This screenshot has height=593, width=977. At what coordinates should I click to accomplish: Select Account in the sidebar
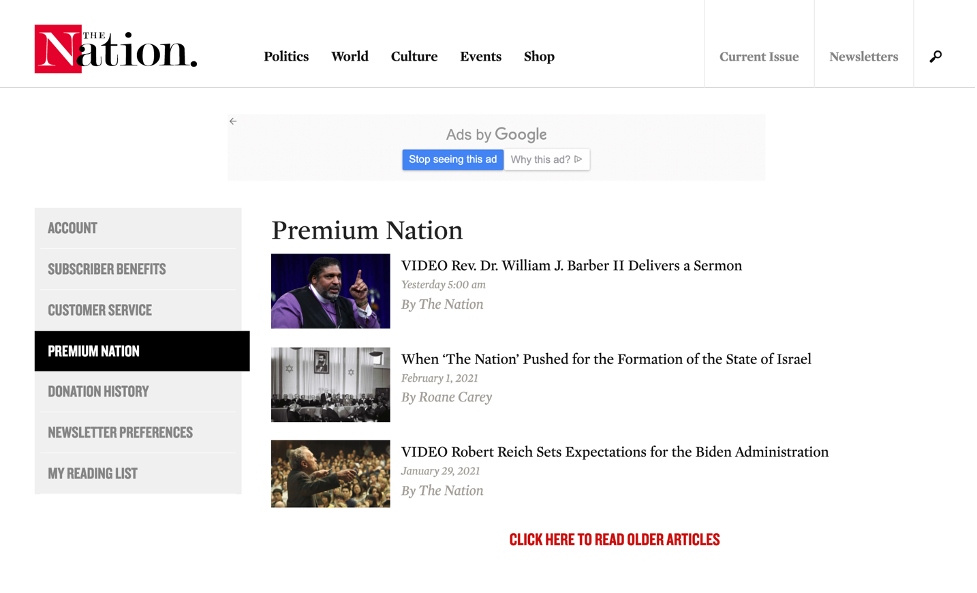tap(138, 228)
